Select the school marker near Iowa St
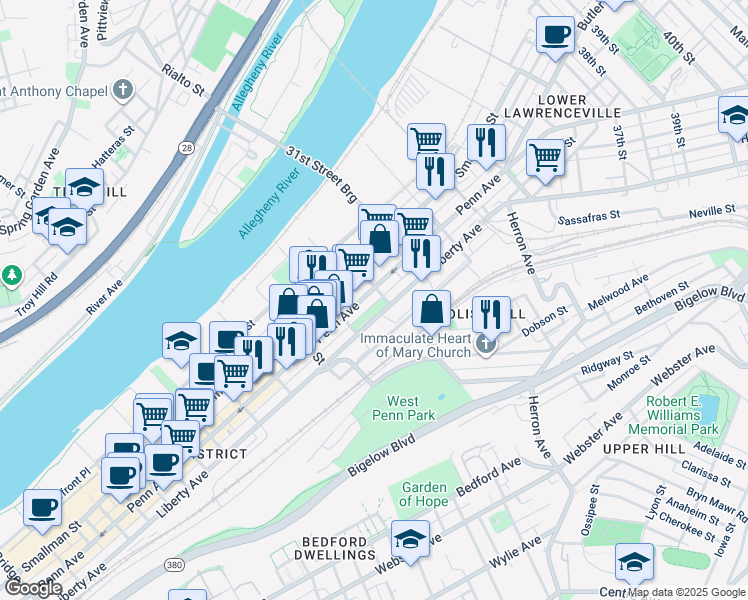Image resolution: width=748 pixels, height=600 pixels. pos(634,563)
